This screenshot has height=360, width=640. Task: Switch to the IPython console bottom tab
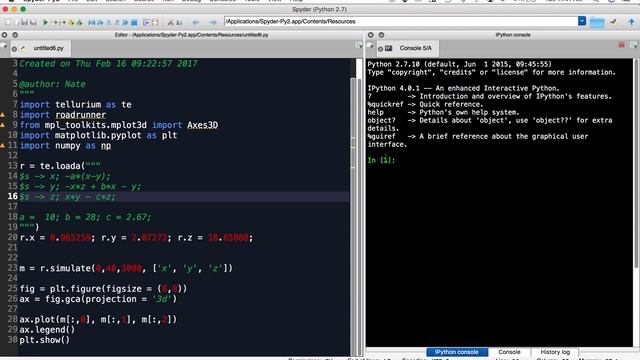pos(457,352)
